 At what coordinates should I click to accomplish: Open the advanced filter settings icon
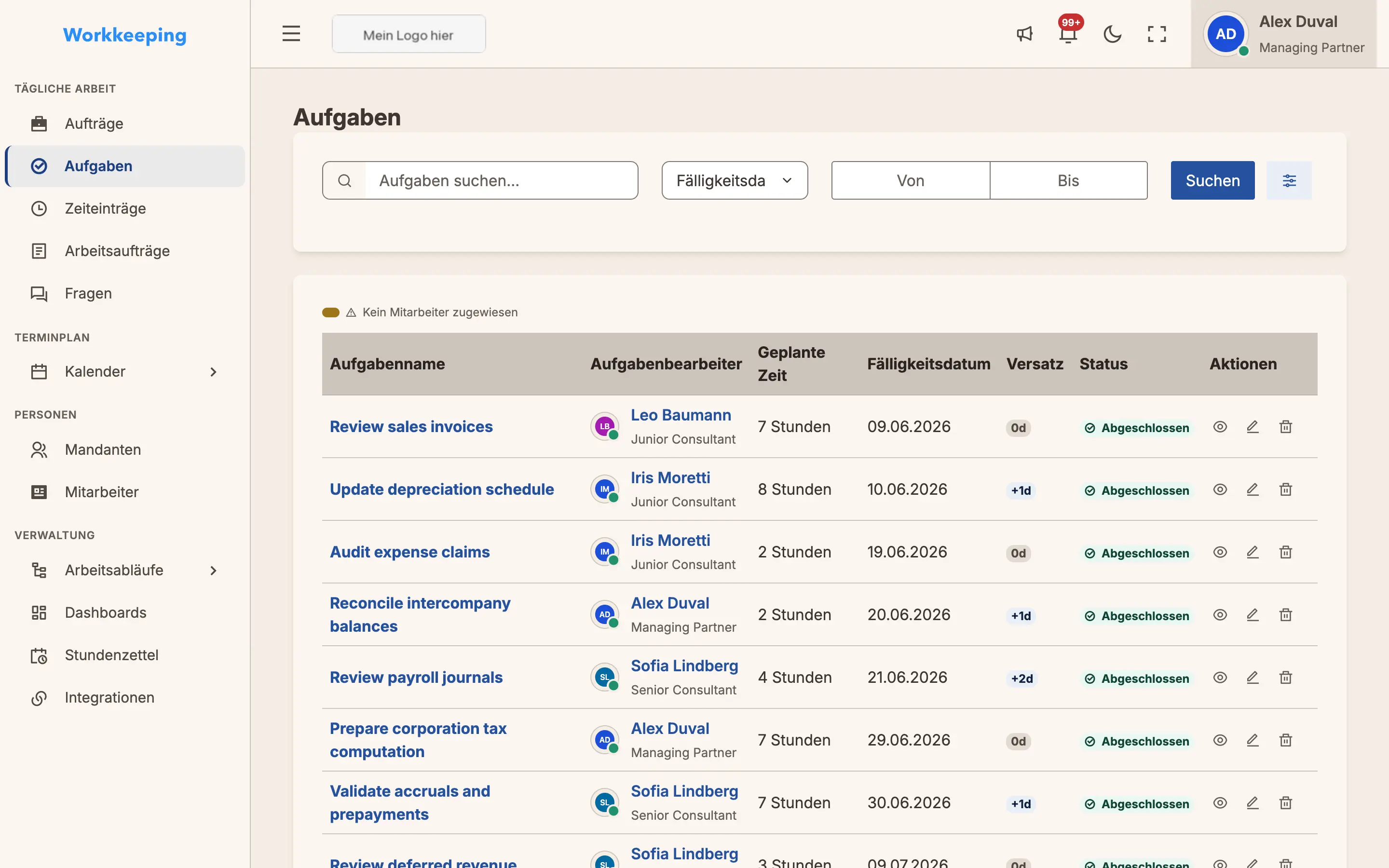[1289, 180]
